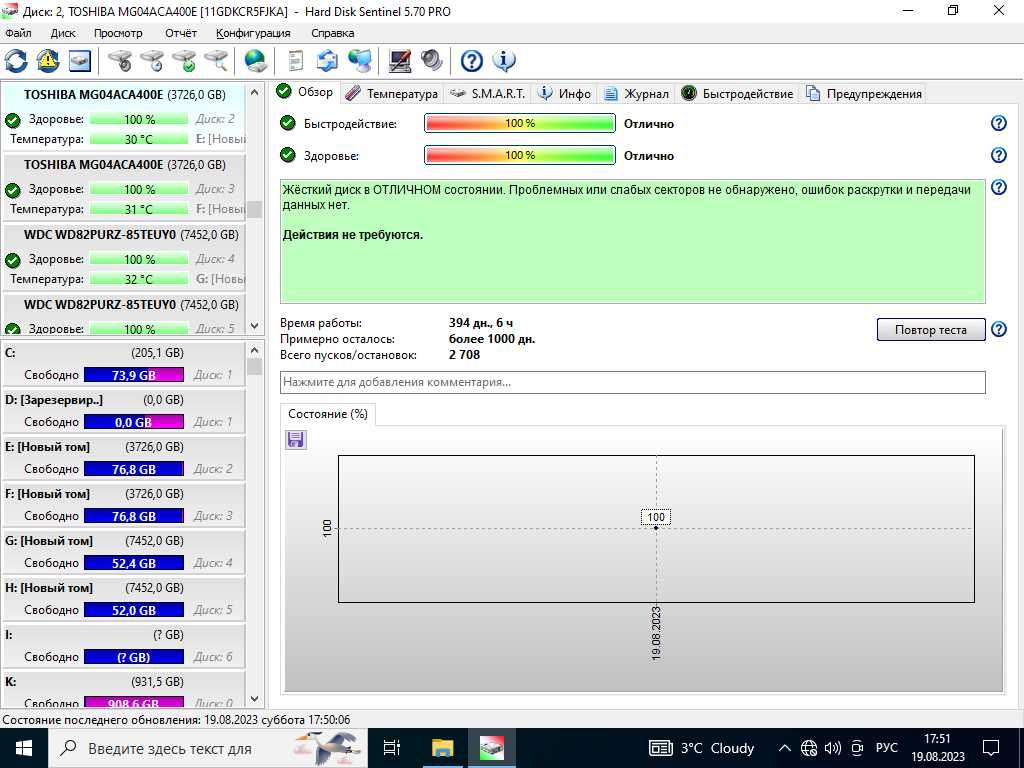Click the volume list scroll down arrow
1024x768 pixels.
tap(255, 699)
